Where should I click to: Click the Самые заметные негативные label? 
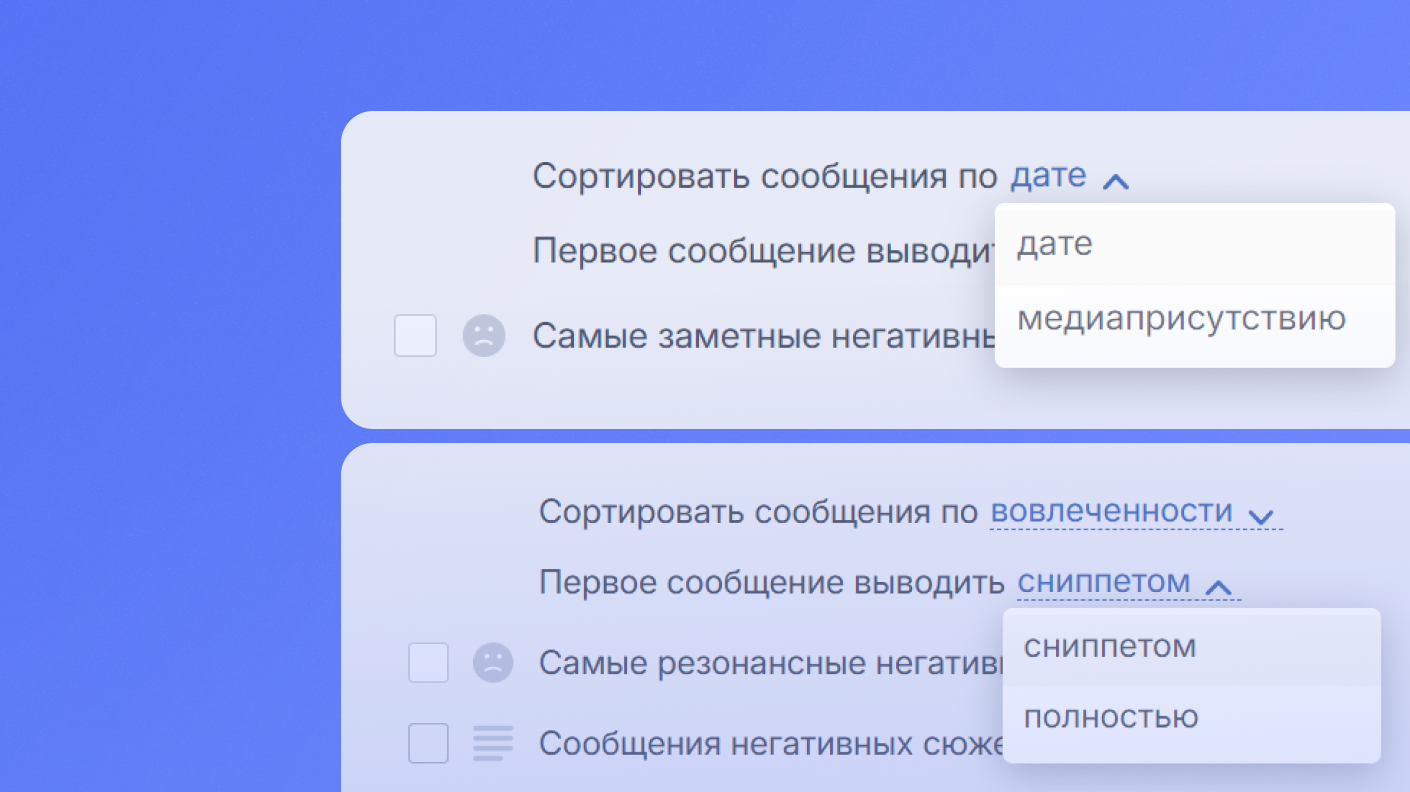click(764, 336)
